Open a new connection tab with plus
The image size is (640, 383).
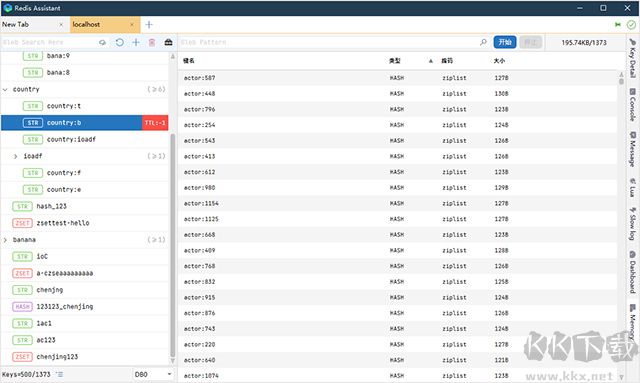click(x=149, y=24)
